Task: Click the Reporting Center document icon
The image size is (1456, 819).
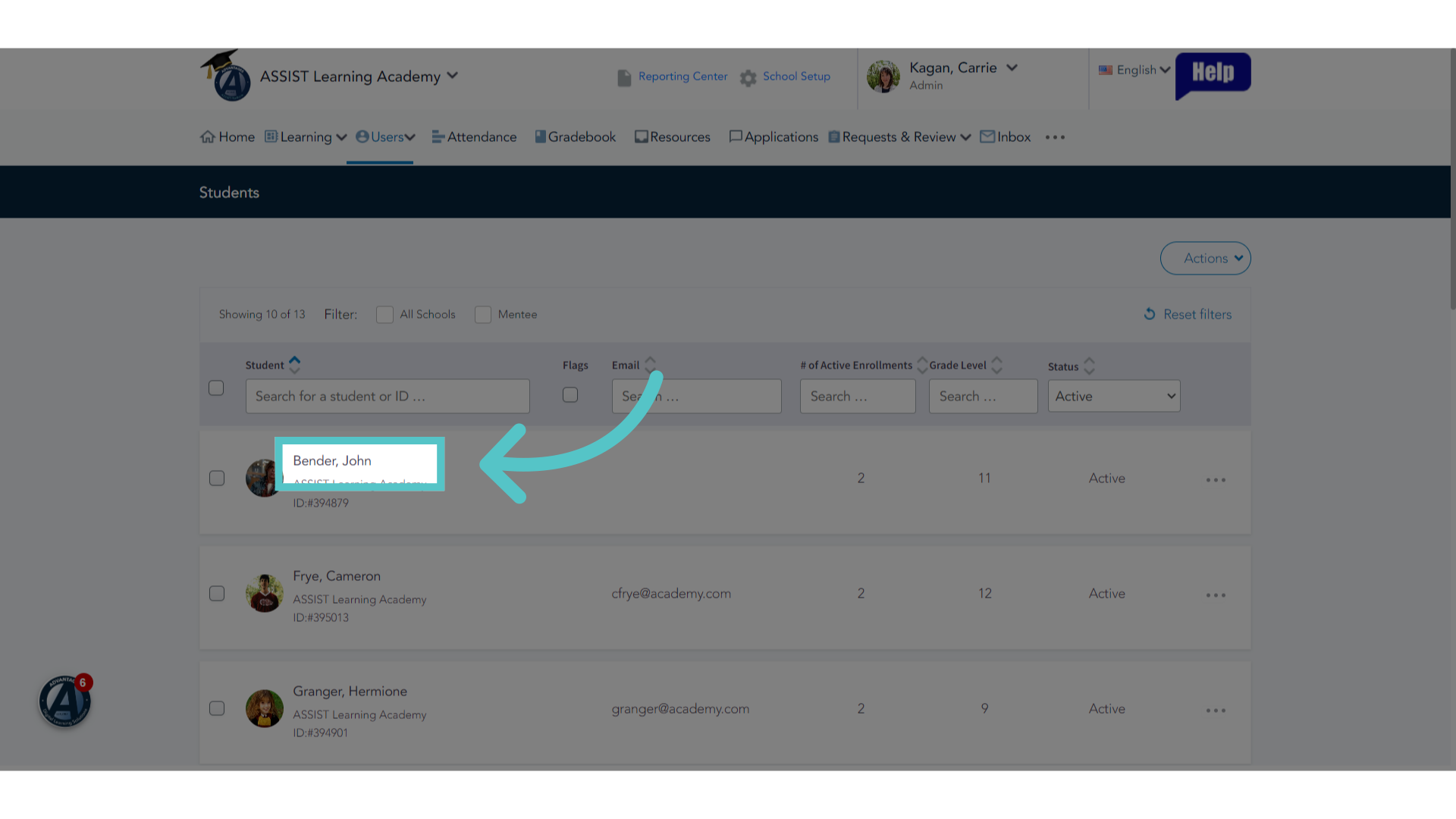Action: point(624,78)
